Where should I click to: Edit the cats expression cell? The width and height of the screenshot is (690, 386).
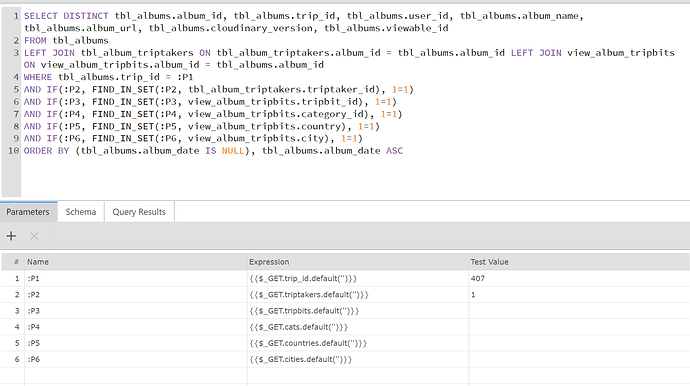pyautogui.click(x=357, y=327)
